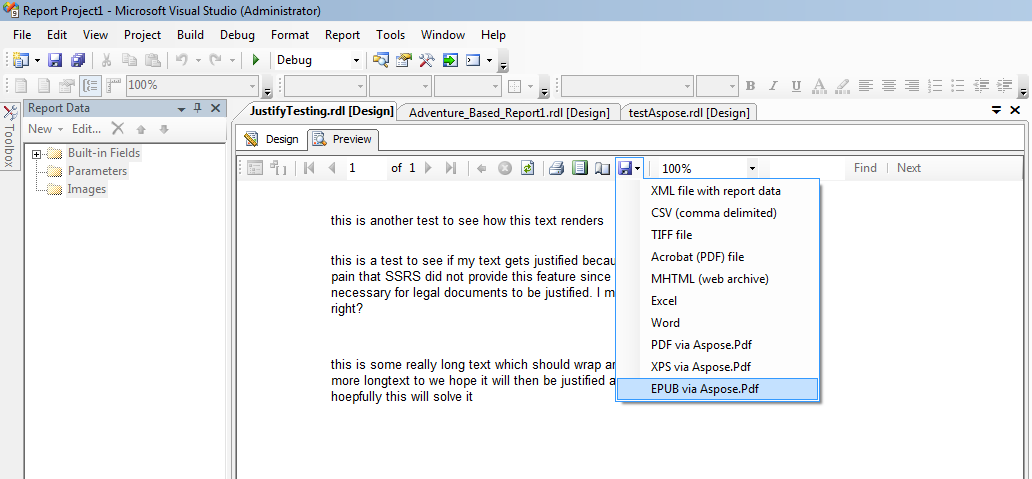
Task: Go to next page in preview
Action: [428, 168]
